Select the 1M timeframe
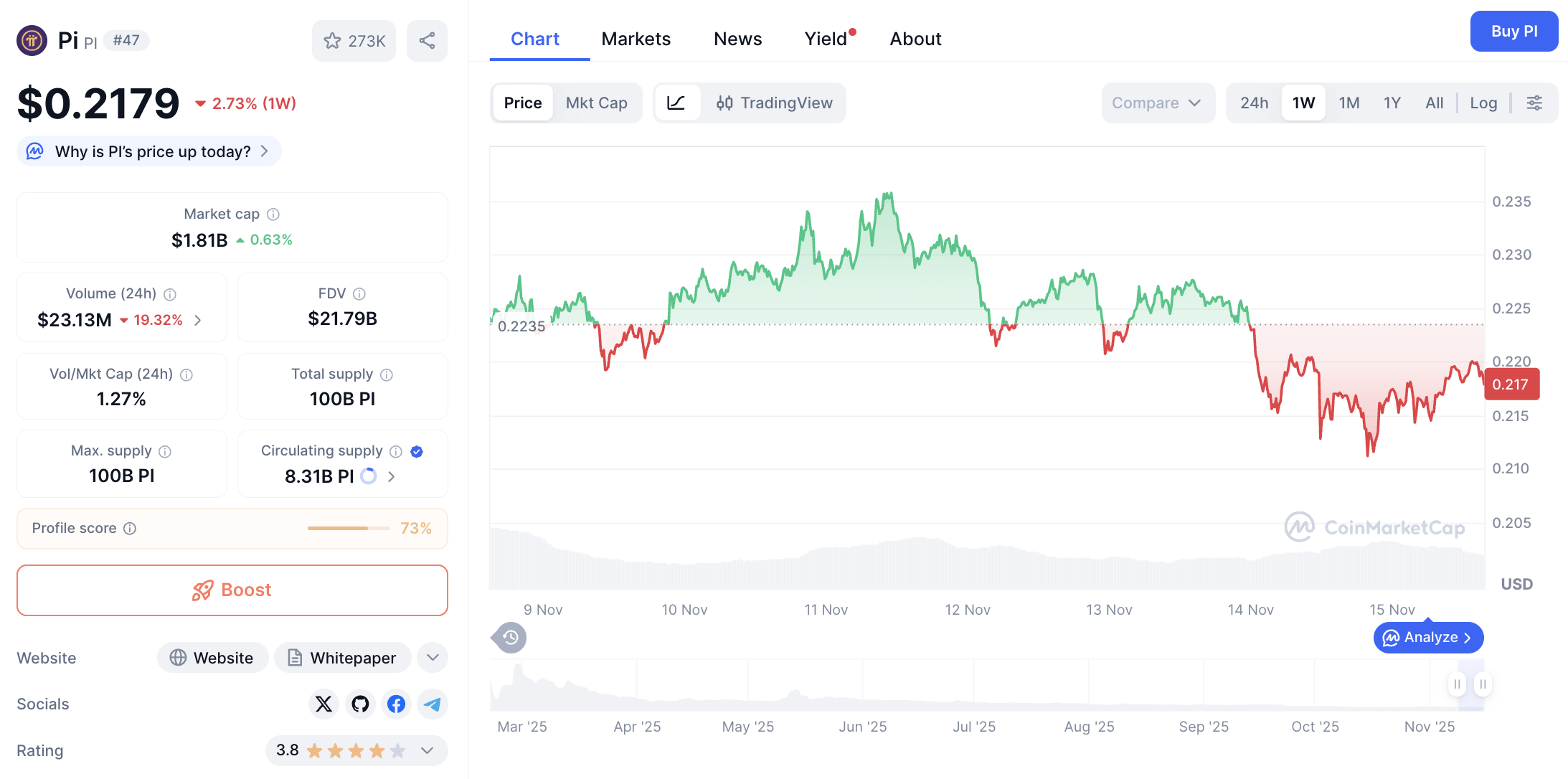The width and height of the screenshot is (1568, 779). coord(1349,103)
